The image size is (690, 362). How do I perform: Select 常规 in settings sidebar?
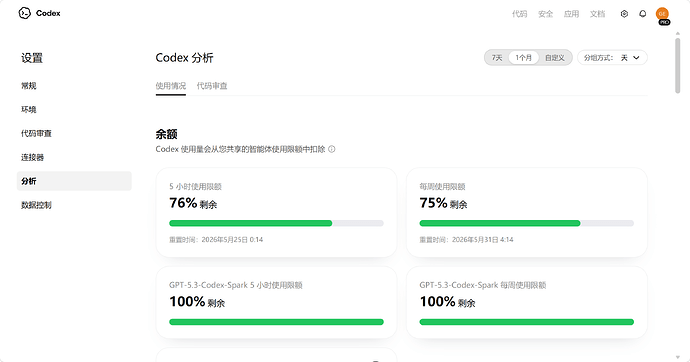[74, 86]
